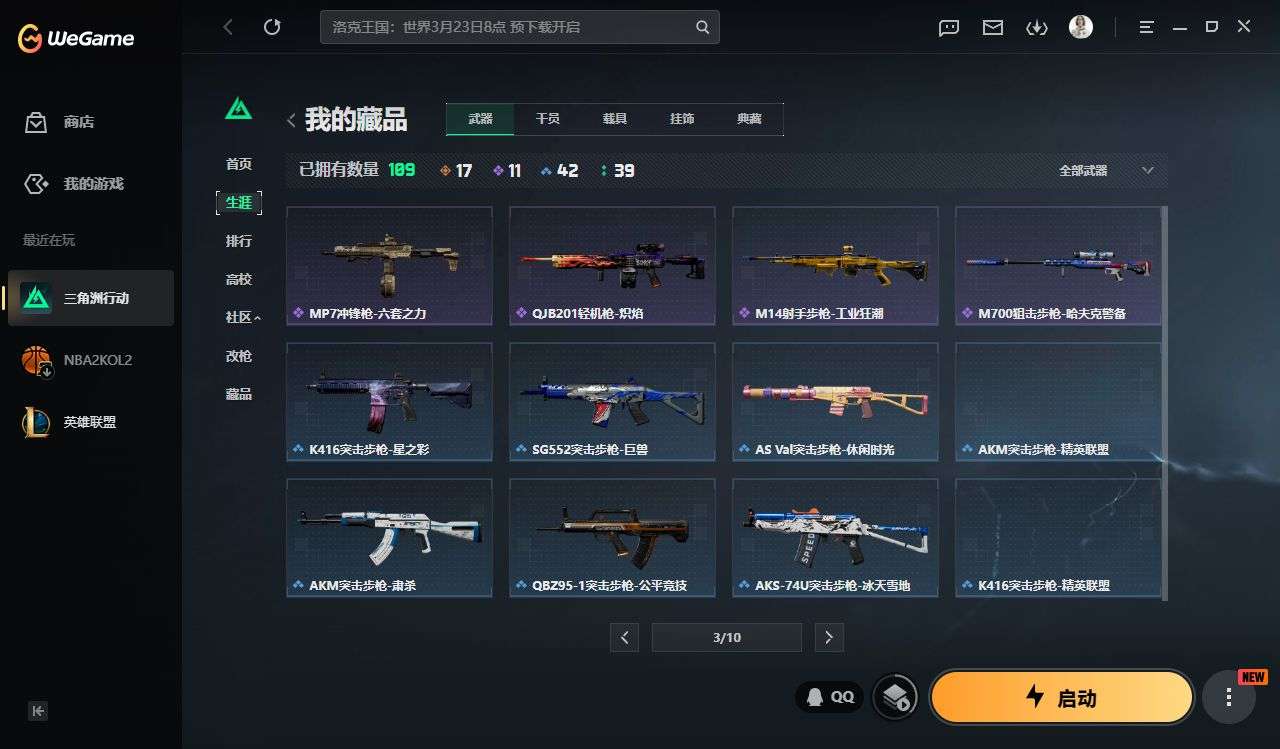1280x749 pixels.
Task: Open the download manager icon
Action: (1037, 28)
